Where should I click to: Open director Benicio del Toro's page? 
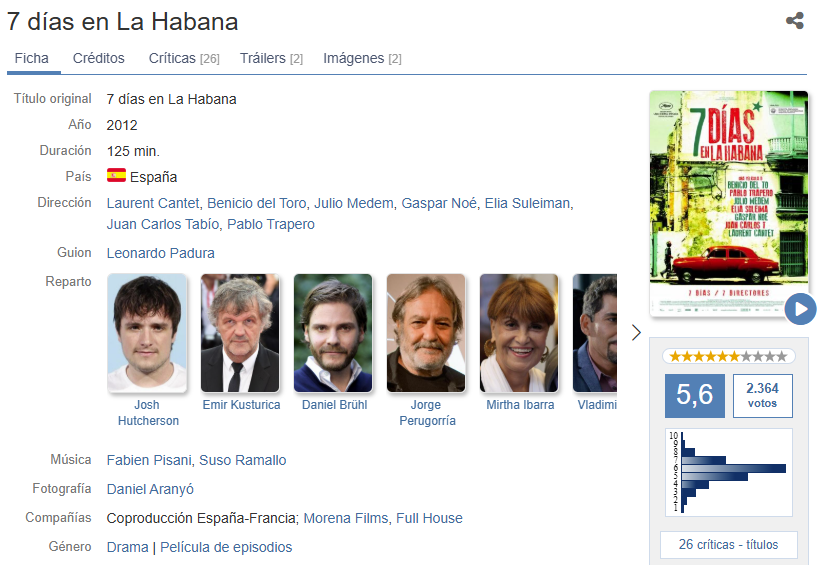coord(257,203)
